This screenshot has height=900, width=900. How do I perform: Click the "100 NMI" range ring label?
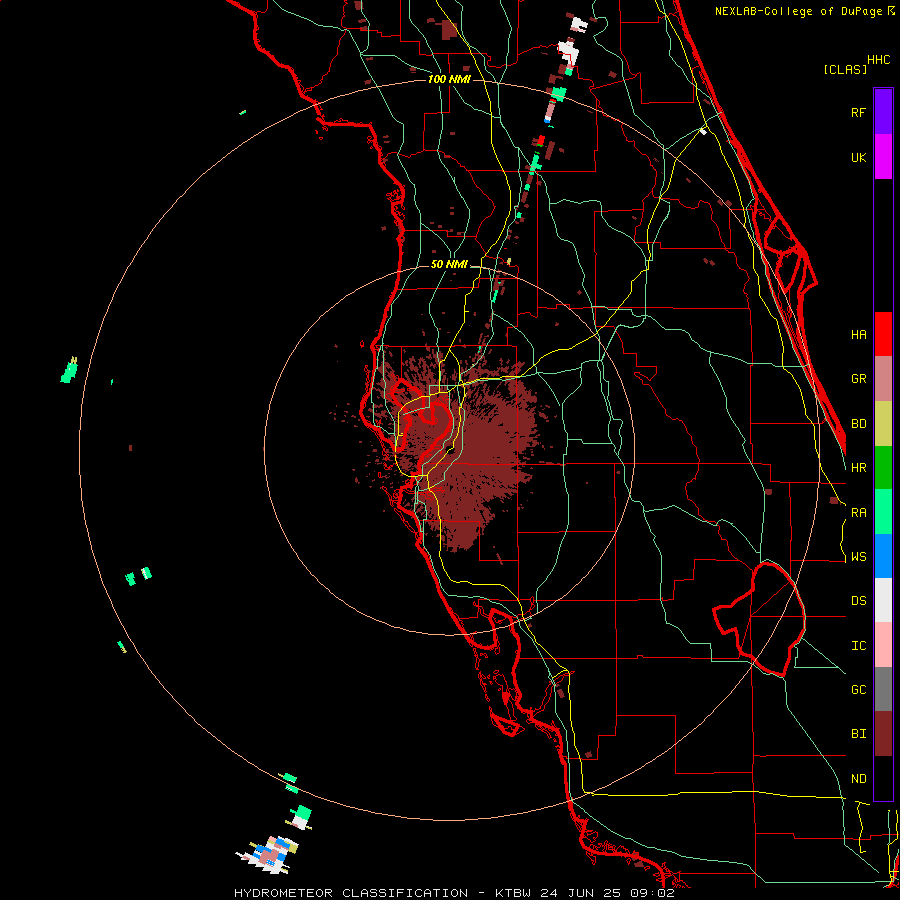(449, 79)
